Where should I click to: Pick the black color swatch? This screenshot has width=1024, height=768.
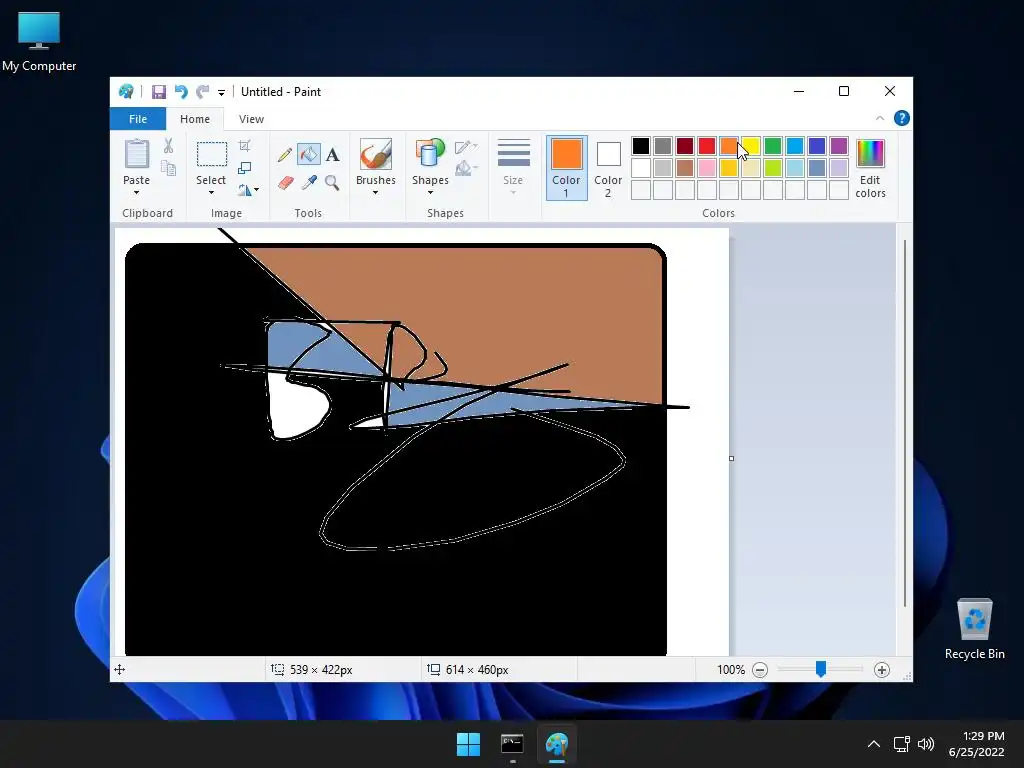tap(641, 146)
